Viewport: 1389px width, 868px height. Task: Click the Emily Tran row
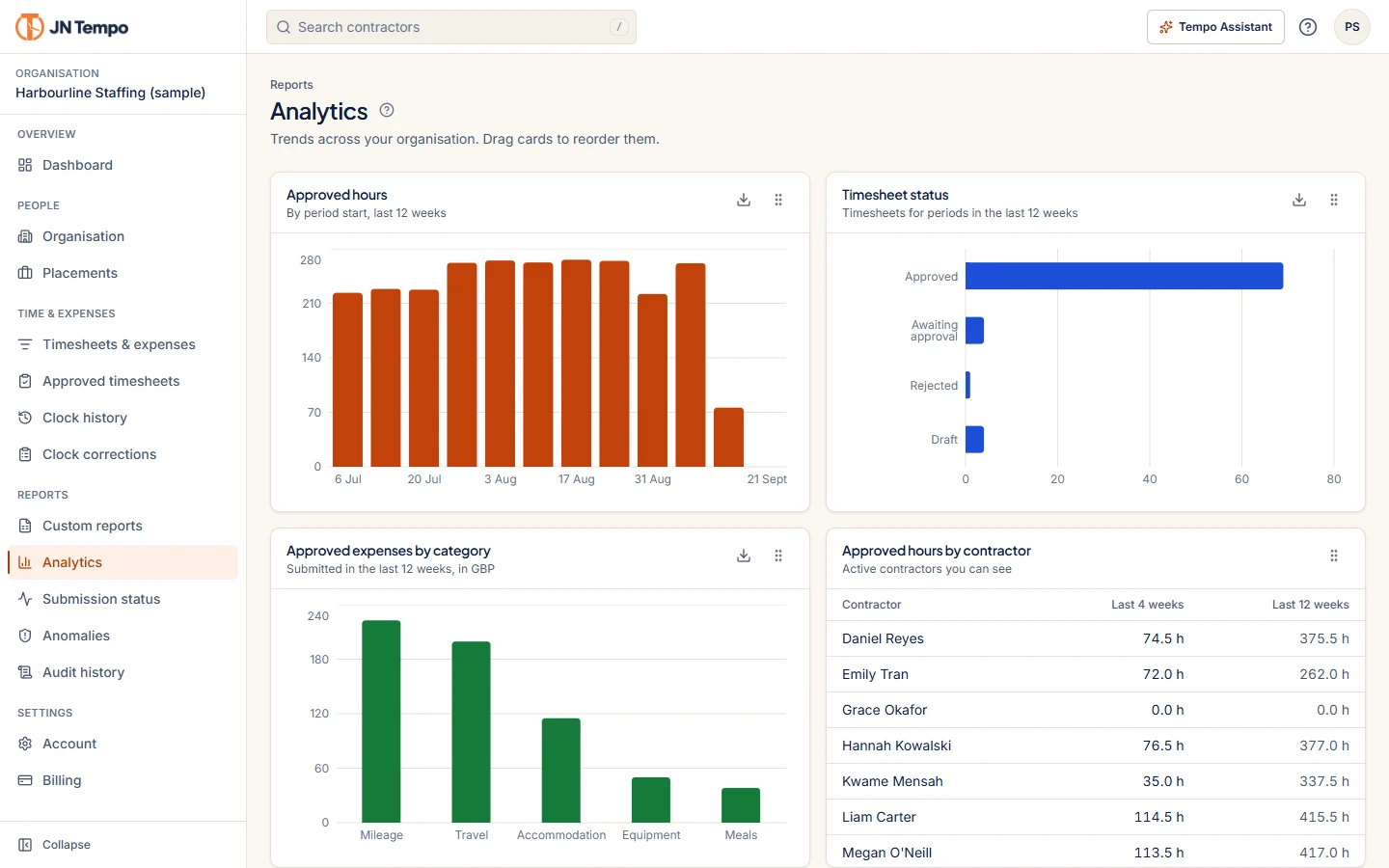coord(1096,674)
